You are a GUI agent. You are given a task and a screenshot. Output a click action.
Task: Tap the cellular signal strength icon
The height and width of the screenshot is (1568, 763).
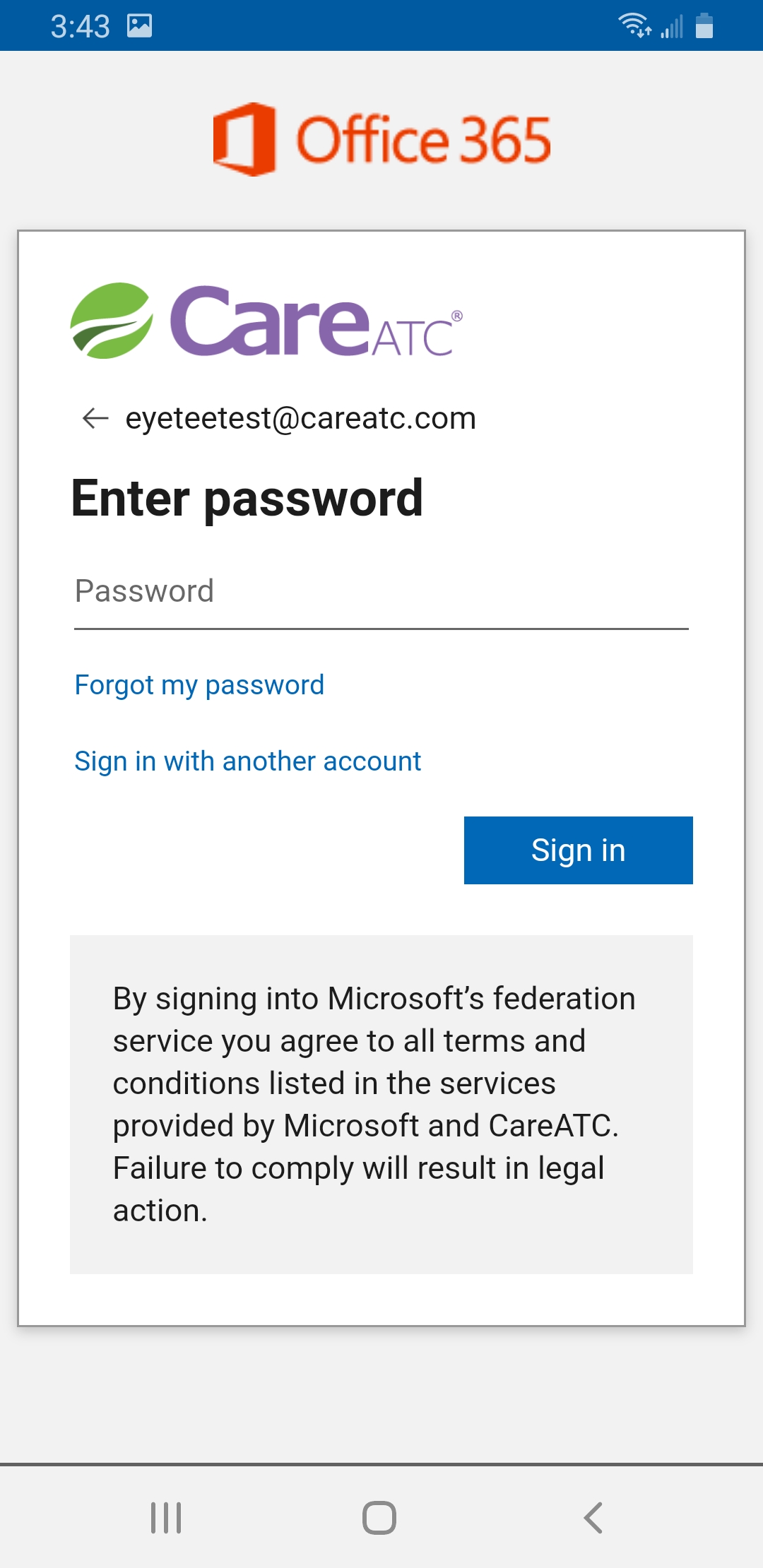(x=672, y=26)
